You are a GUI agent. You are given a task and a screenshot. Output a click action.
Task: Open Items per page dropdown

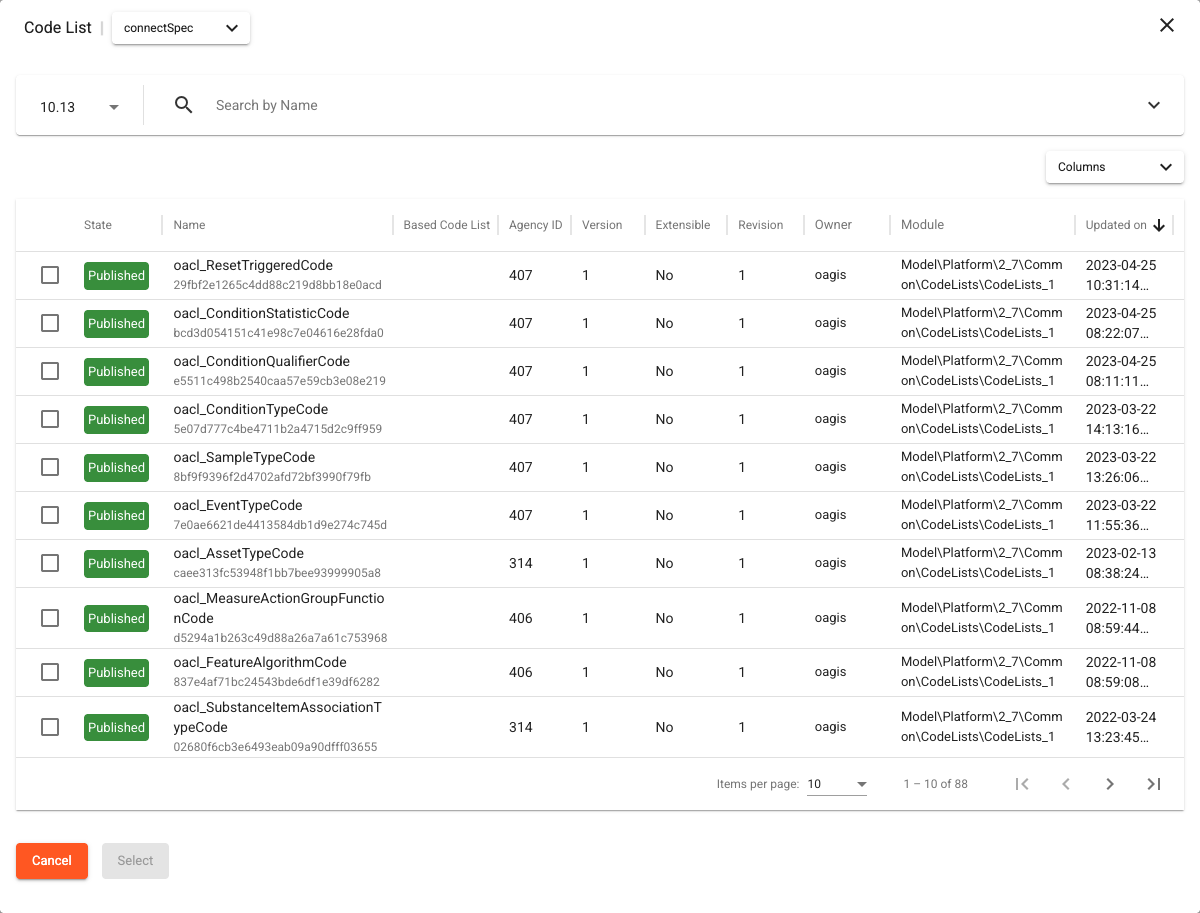click(837, 784)
